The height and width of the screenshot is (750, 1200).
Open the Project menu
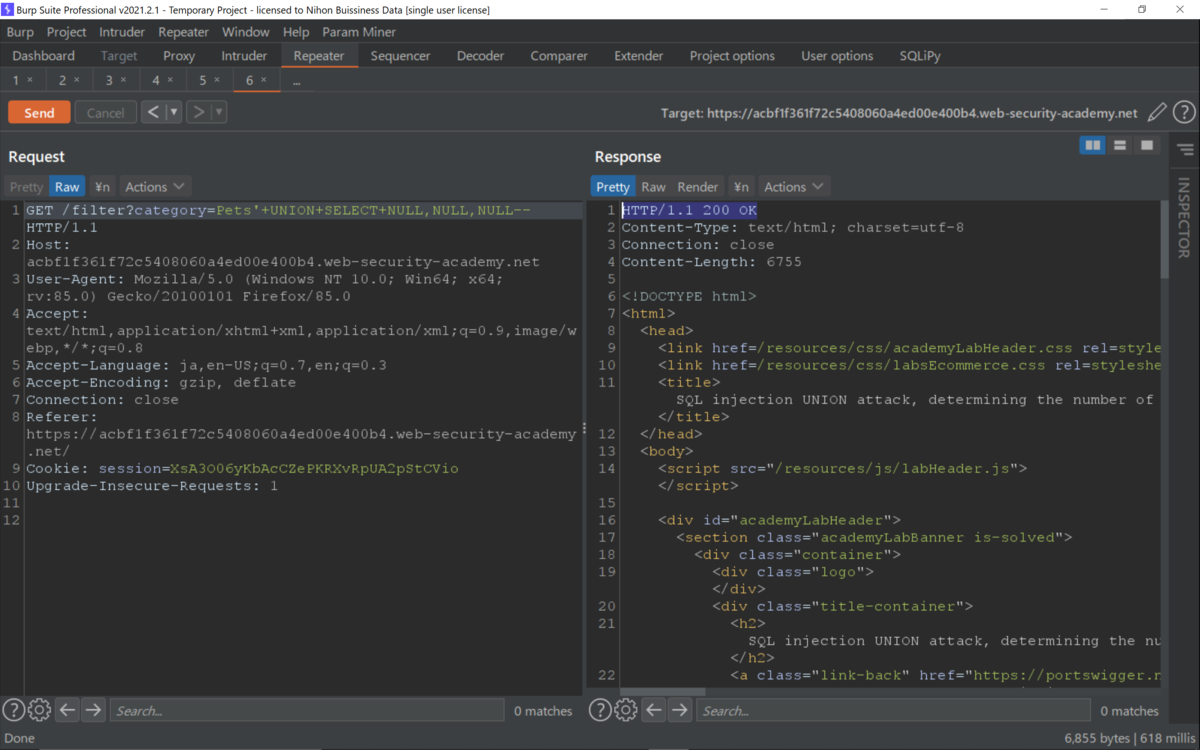(x=67, y=32)
